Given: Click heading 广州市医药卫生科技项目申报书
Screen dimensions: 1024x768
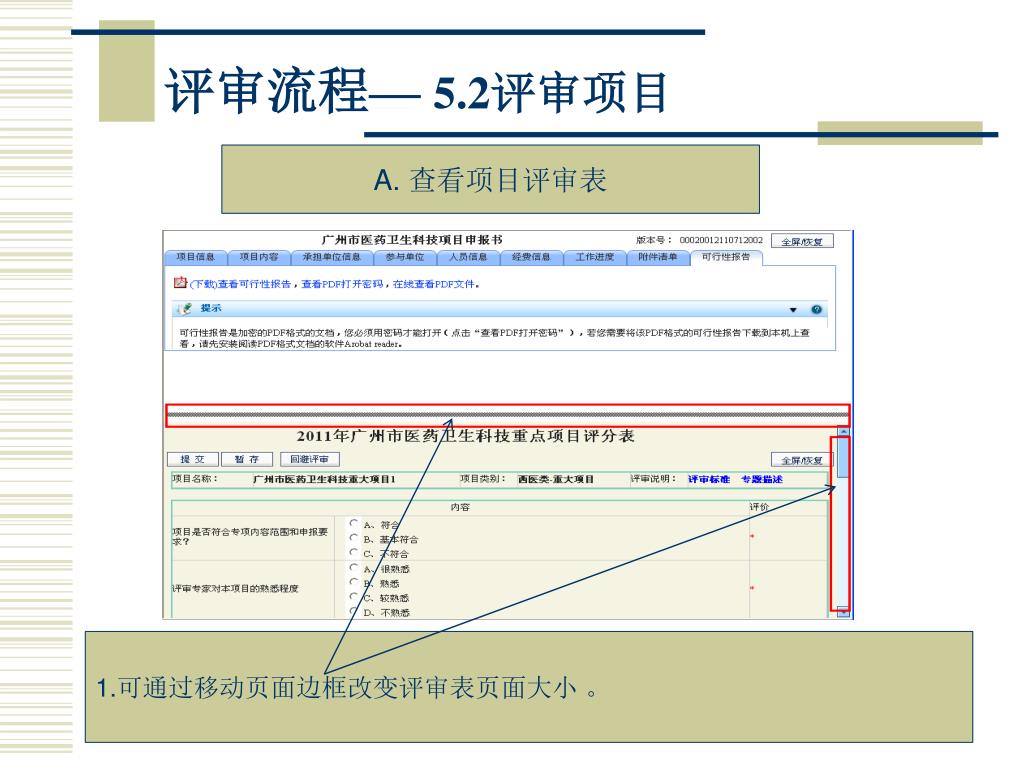Looking at the screenshot, I should [x=412, y=240].
